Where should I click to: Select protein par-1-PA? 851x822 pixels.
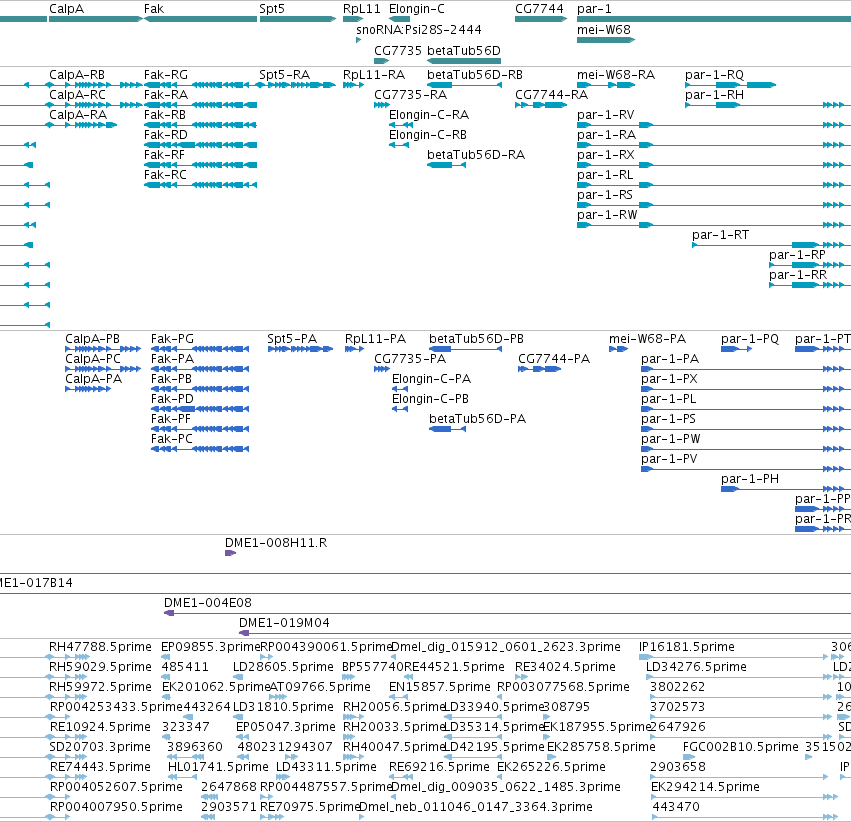click(x=746, y=369)
